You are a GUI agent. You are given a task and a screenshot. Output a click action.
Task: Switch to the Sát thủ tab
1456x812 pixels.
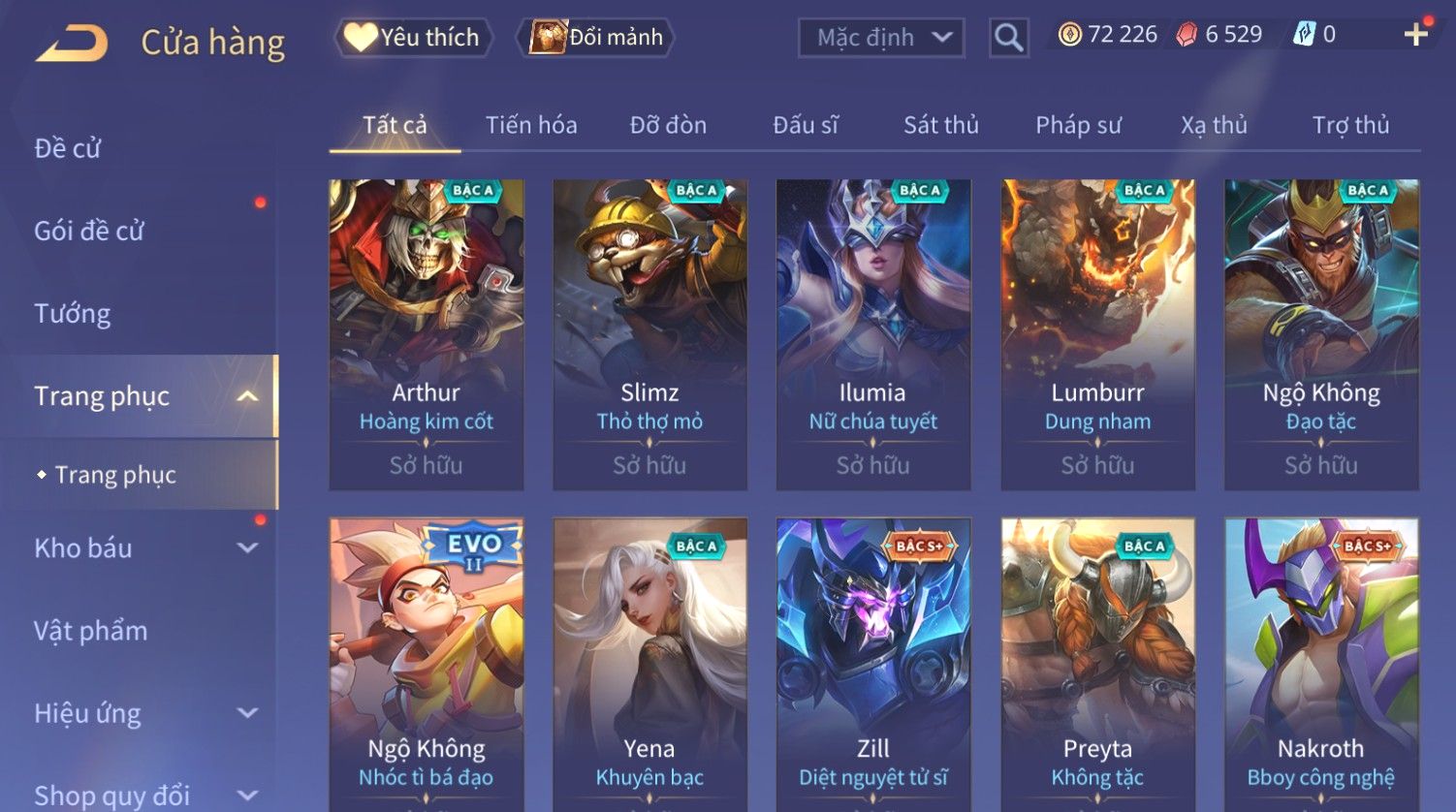coord(940,125)
